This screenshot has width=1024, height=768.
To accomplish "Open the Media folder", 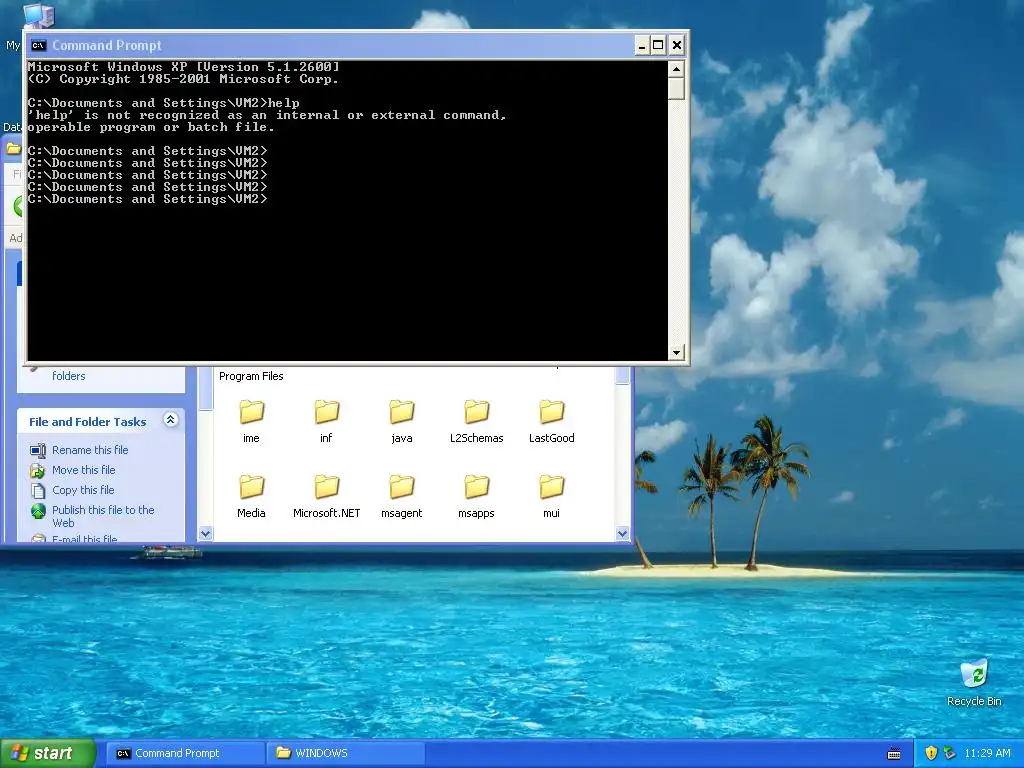I will pos(251,496).
